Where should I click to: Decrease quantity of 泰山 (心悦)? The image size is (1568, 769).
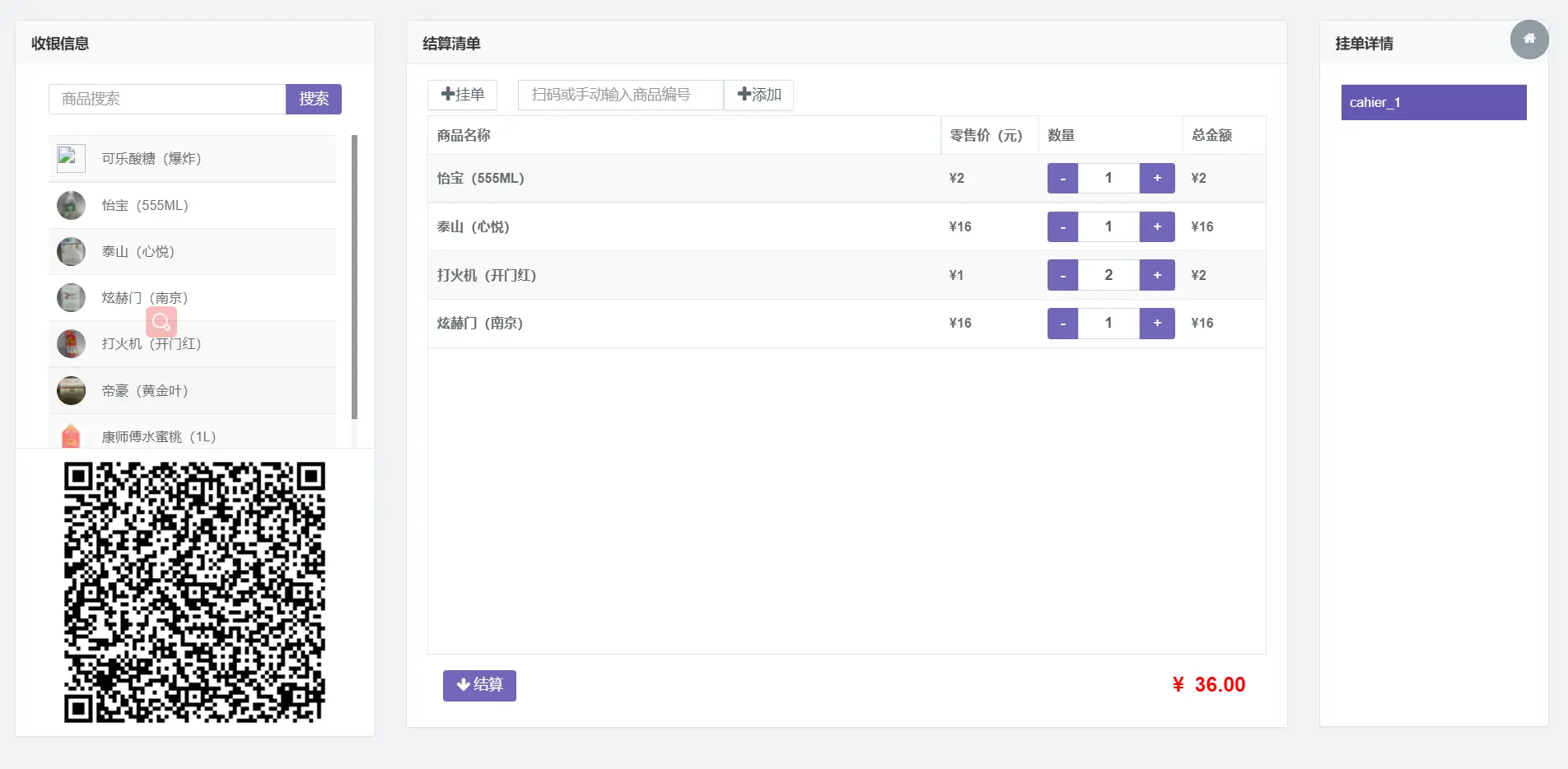pos(1062,226)
